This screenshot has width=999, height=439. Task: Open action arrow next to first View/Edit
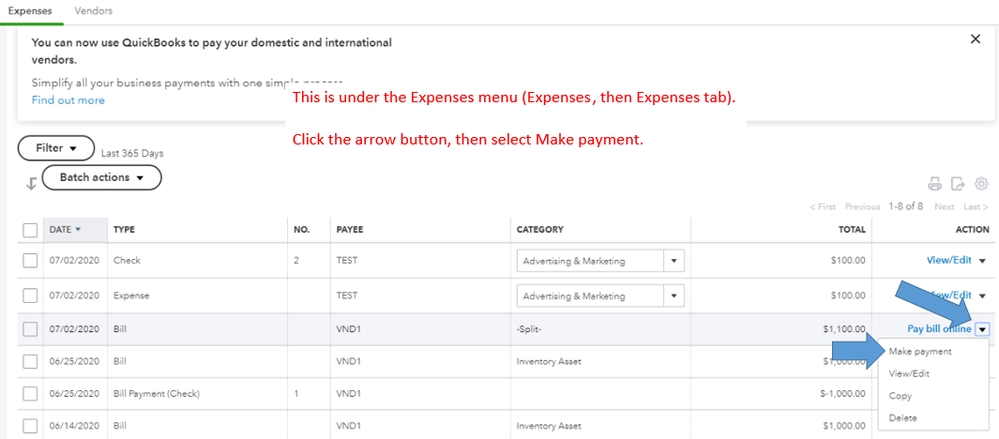(982, 261)
